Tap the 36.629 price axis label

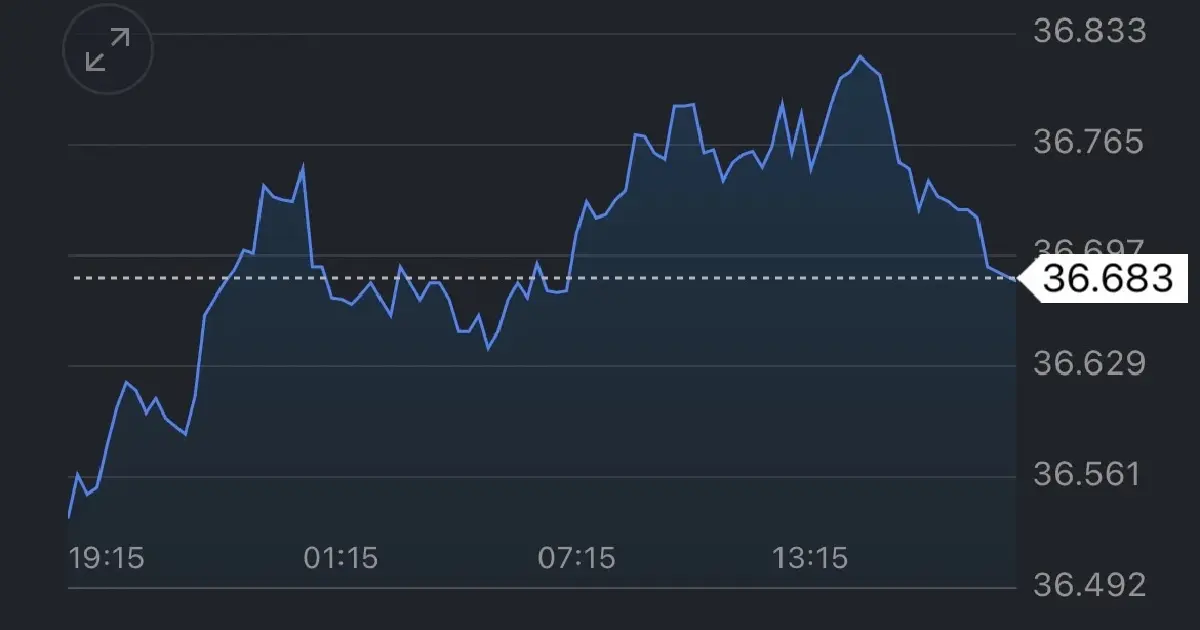pyautogui.click(x=1089, y=364)
